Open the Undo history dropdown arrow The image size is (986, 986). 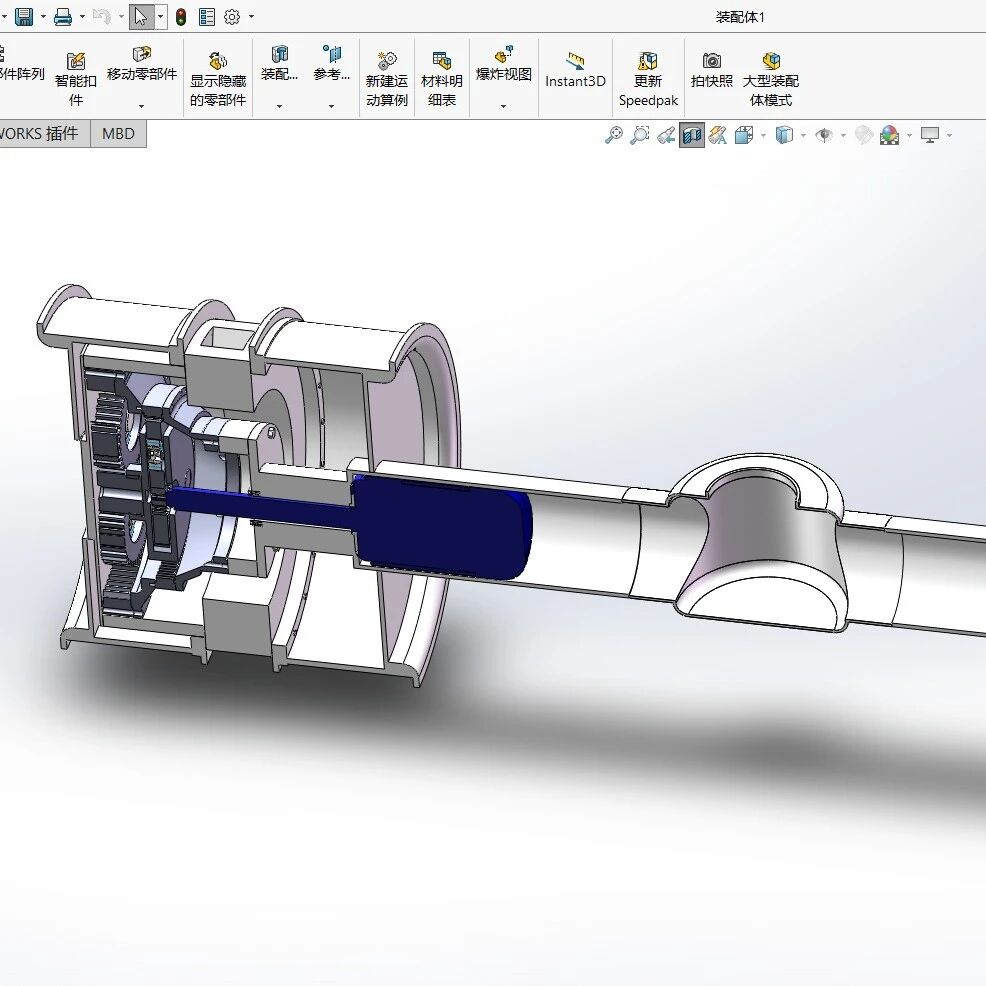click(x=121, y=17)
